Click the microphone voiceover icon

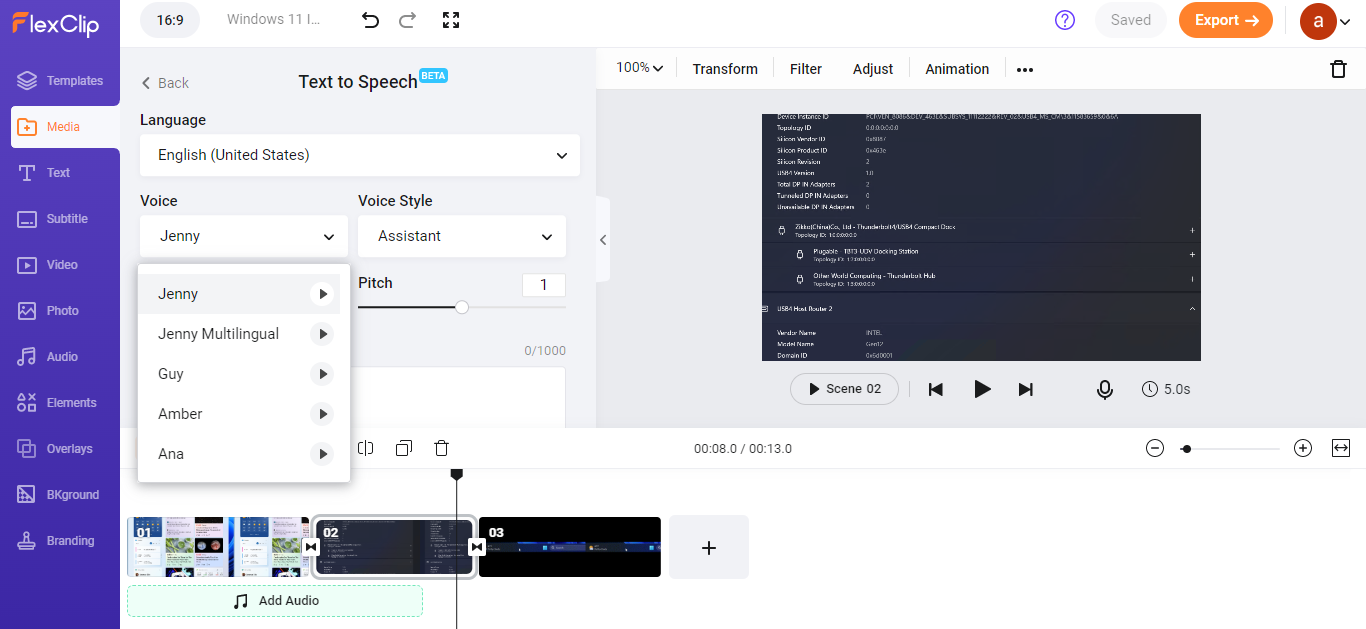click(x=1105, y=389)
